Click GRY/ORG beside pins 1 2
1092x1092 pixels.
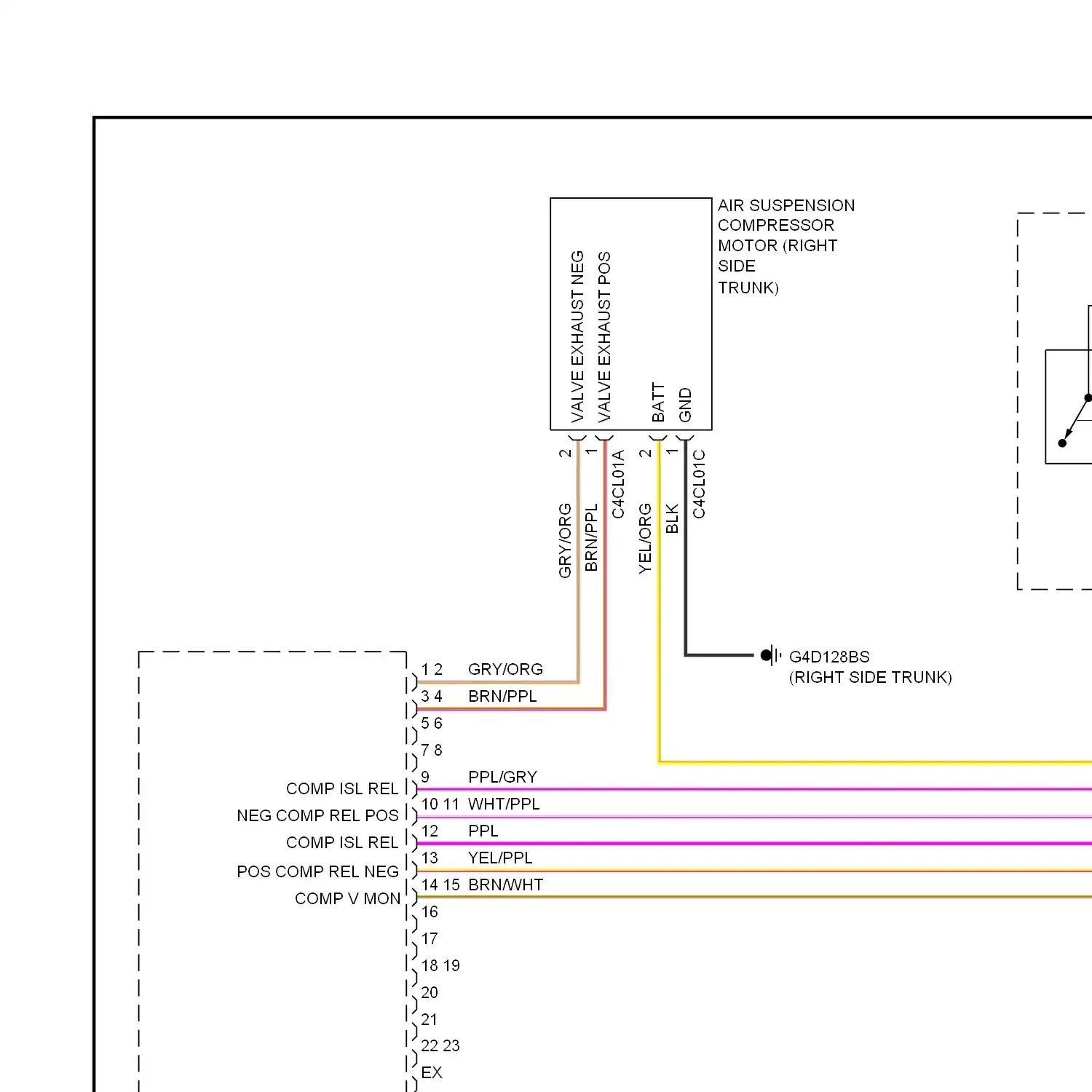tap(505, 669)
